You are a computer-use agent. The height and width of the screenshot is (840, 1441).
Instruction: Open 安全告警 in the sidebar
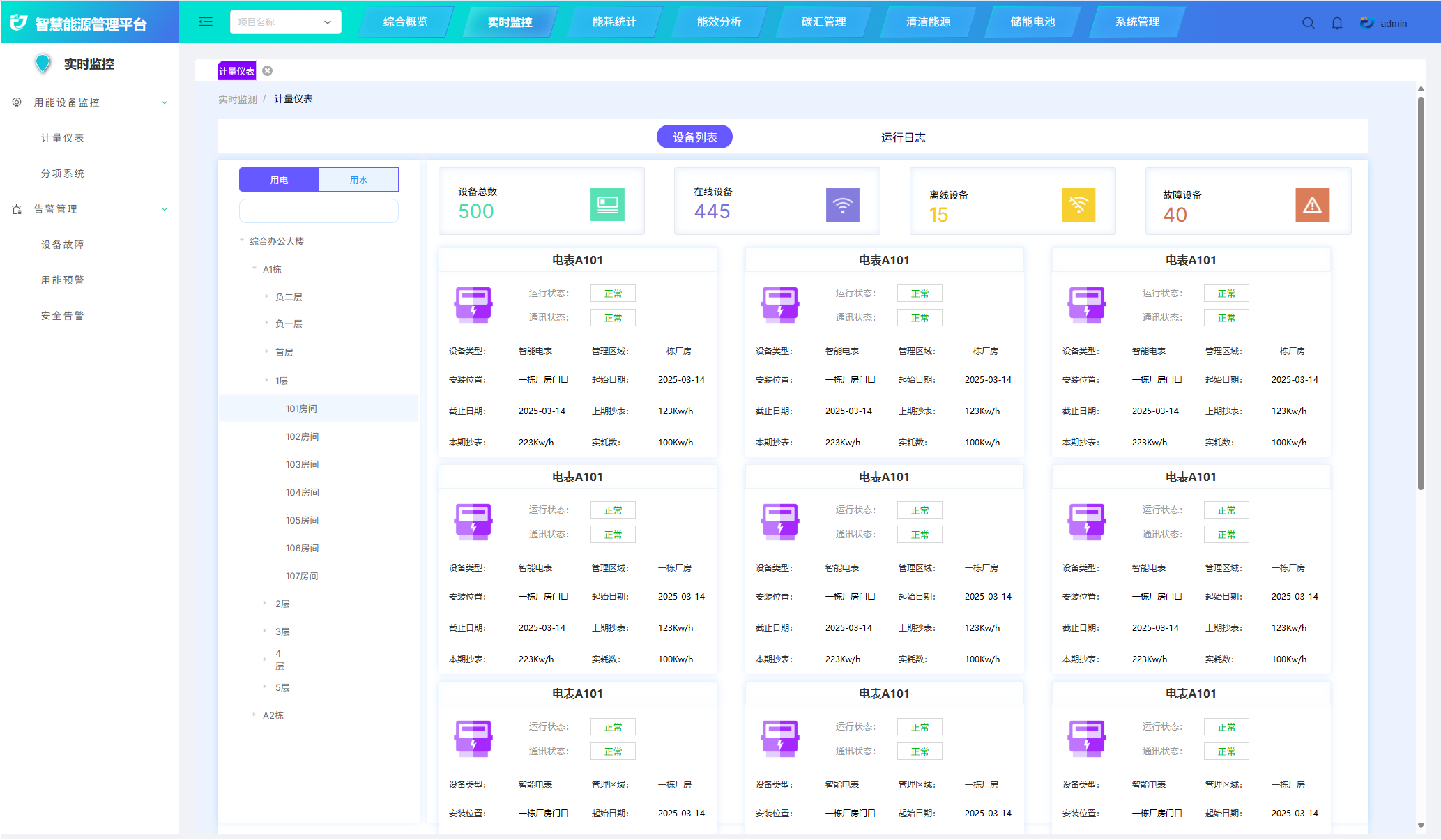(63, 316)
